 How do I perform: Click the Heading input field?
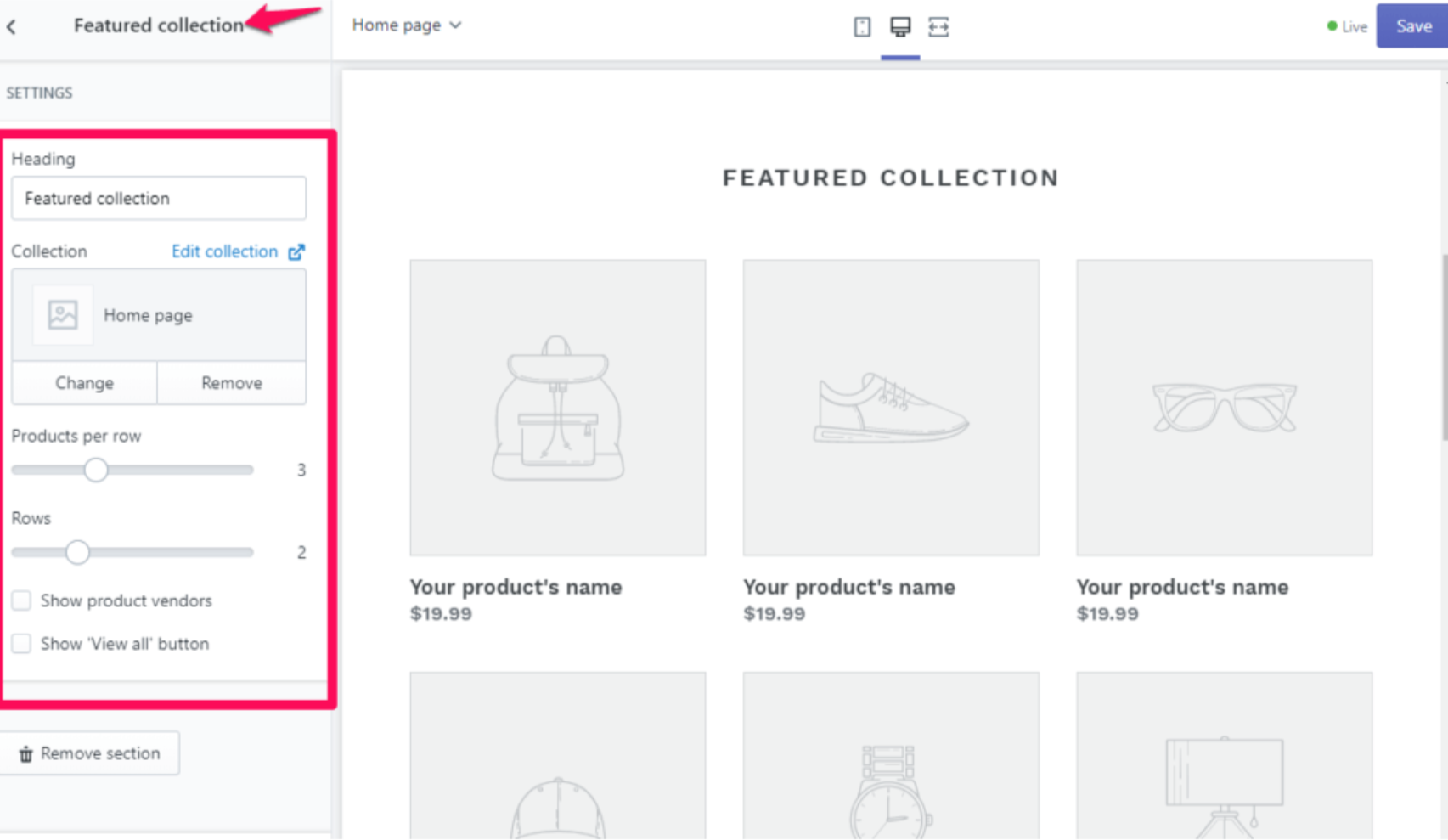tap(159, 198)
